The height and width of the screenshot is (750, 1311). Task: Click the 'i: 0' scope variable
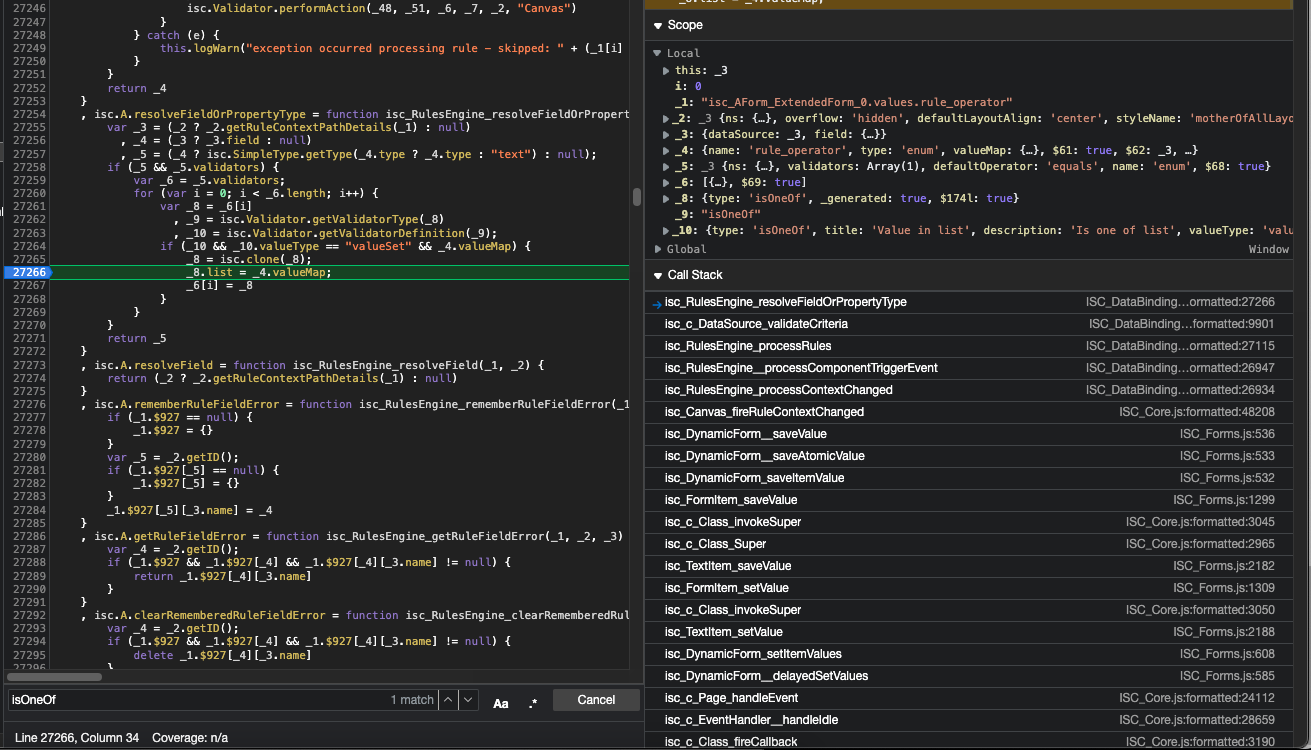click(687, 86)
